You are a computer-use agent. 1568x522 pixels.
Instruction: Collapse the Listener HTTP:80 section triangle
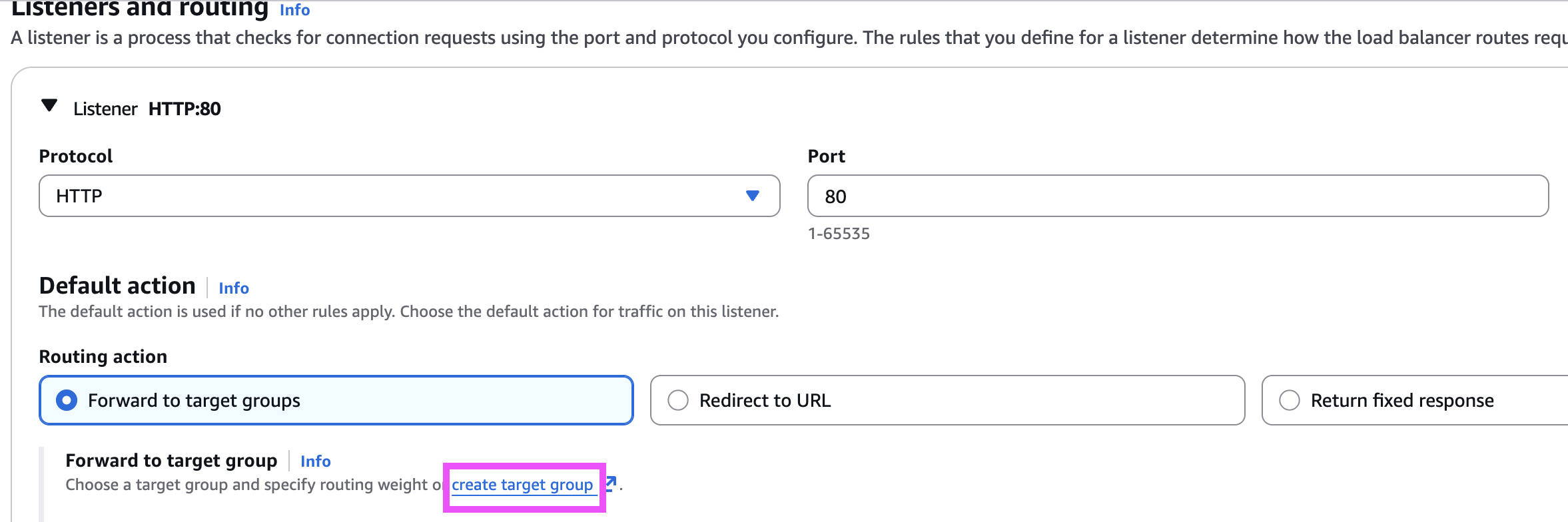click(49, 106)
